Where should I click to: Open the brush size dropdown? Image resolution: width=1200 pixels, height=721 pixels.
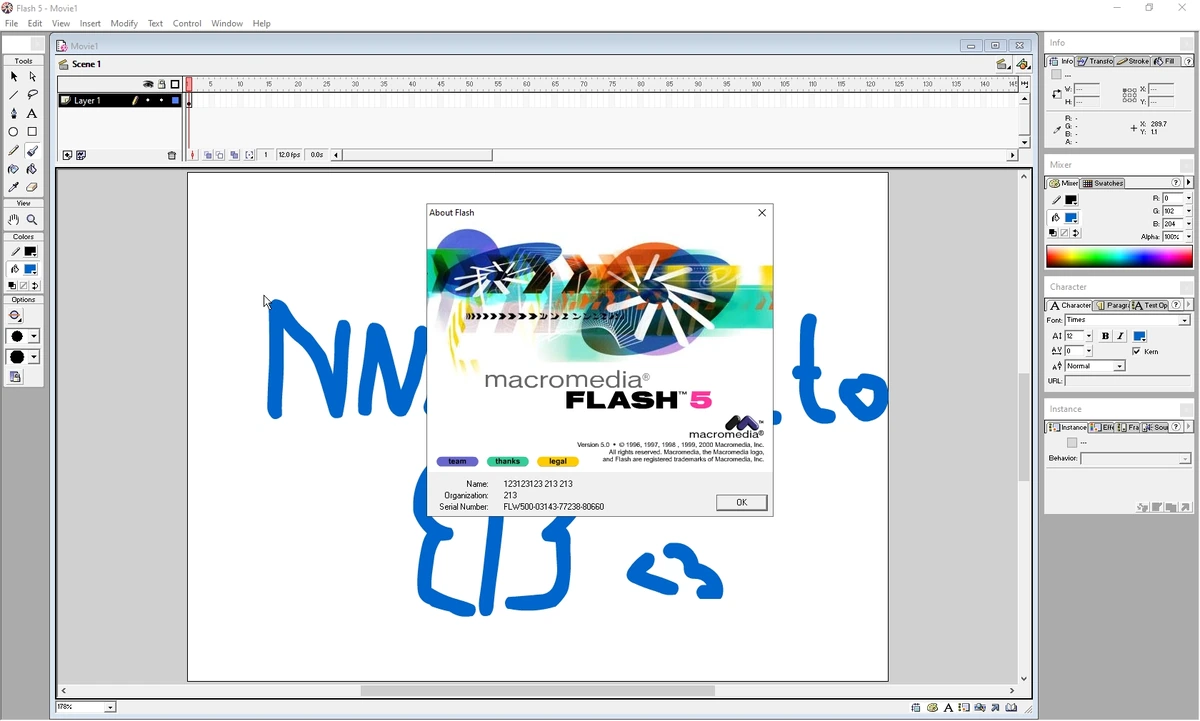pos(34,337)
